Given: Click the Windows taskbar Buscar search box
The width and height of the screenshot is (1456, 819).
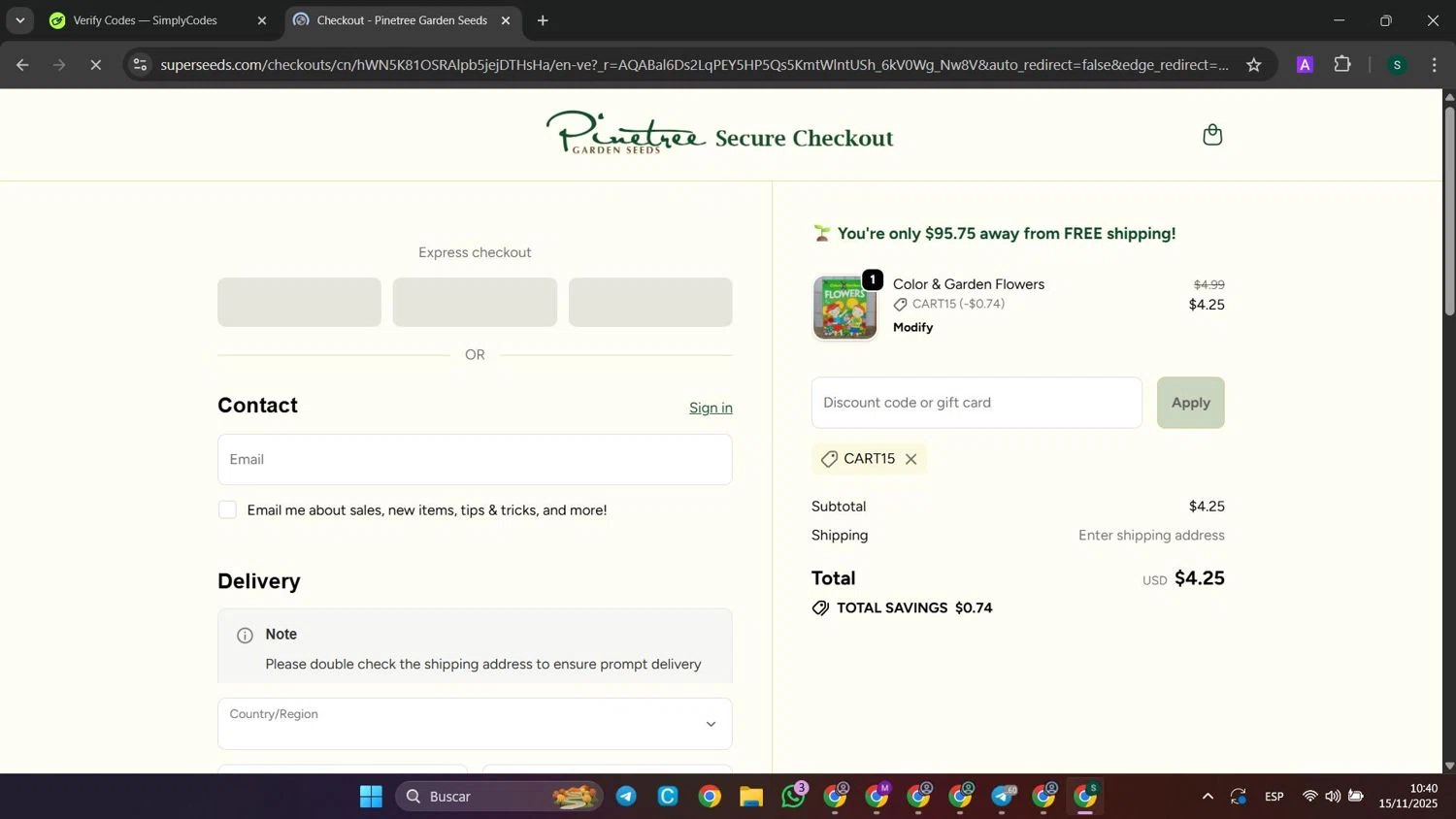Looking at the screenshot, I should pyautogui.click(x=499, y=797).
